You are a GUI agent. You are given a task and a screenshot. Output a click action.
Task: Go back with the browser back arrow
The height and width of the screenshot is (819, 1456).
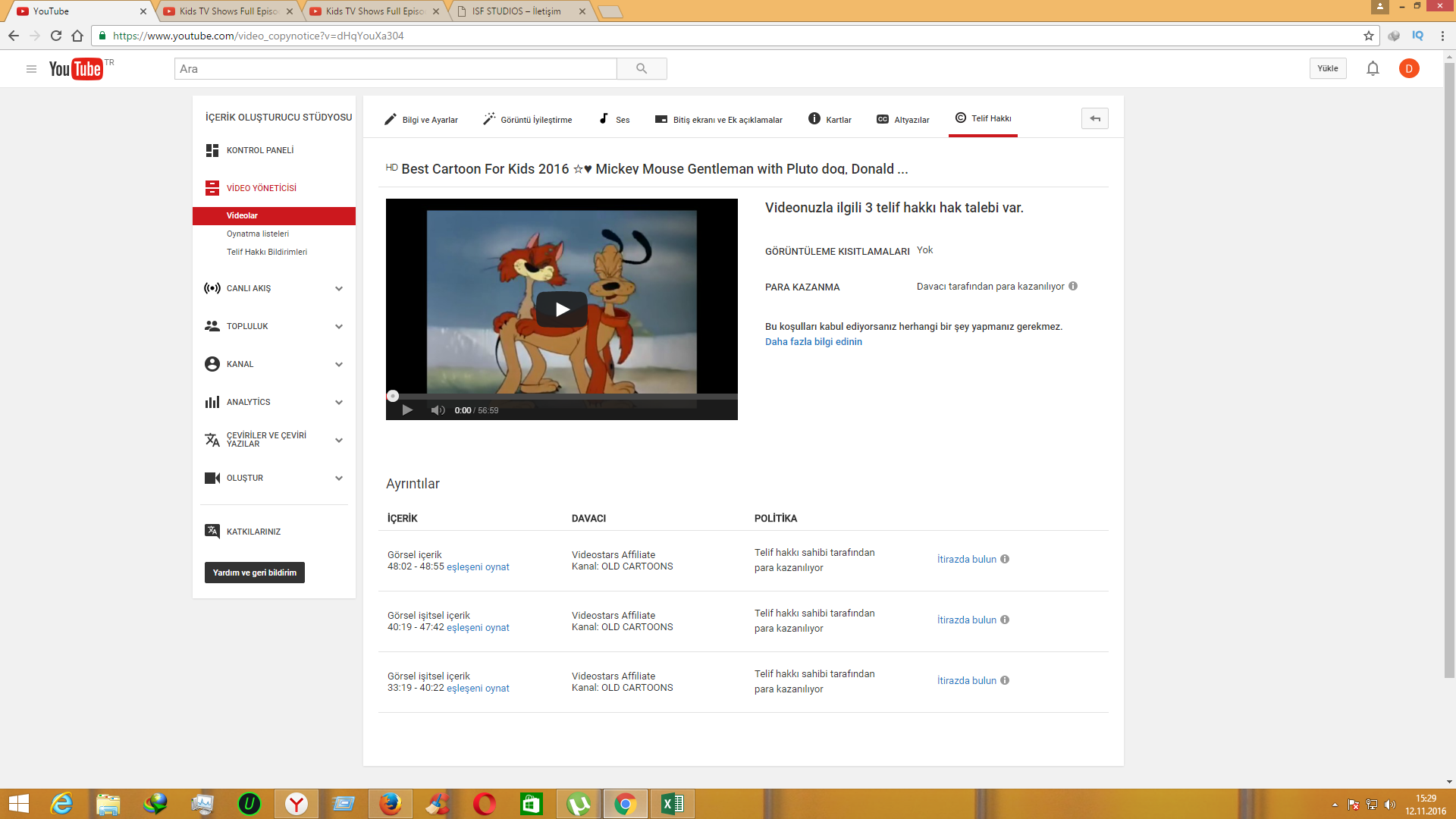pyautogui.click(x=14, y=36)
